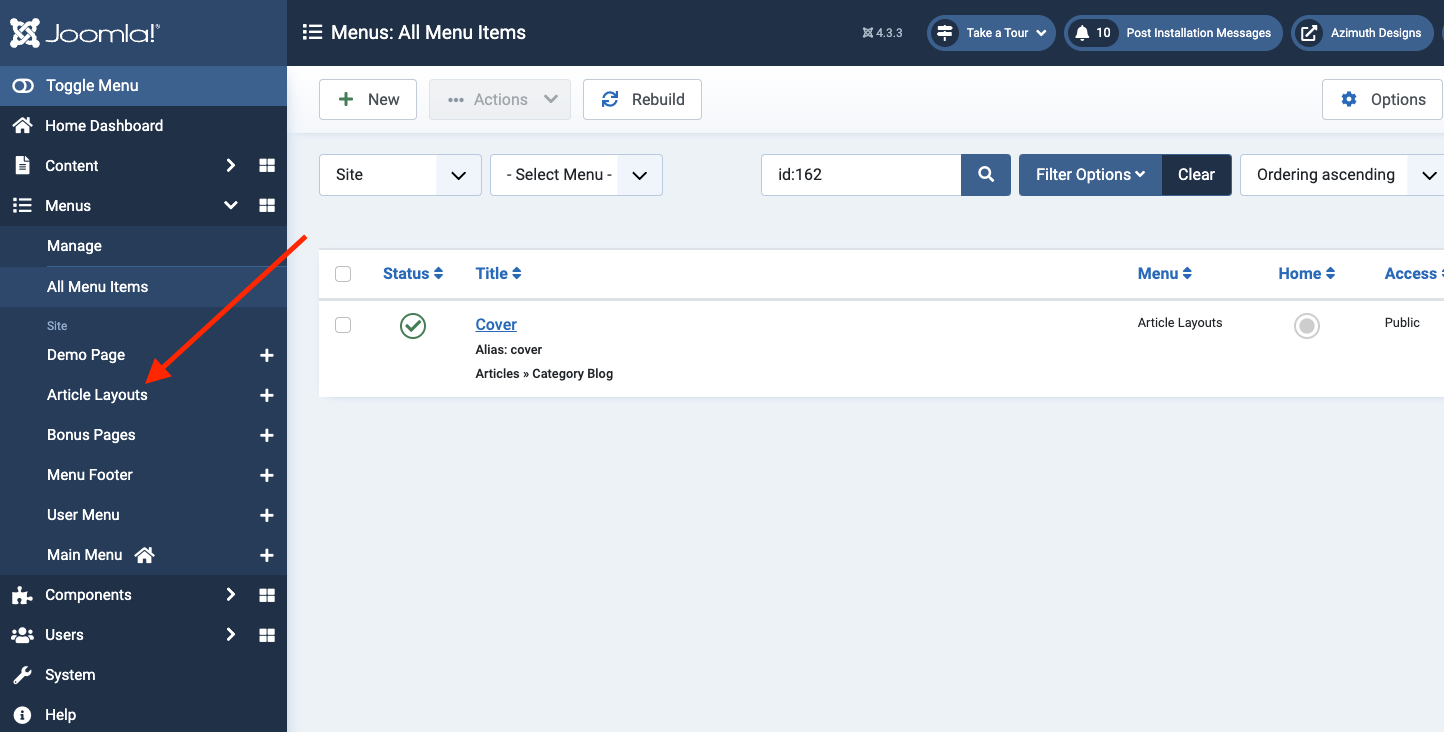This screenshot has height=732, width=1444.
Task: Click the Users dashboard grid icon
Action: pos(267,635)
